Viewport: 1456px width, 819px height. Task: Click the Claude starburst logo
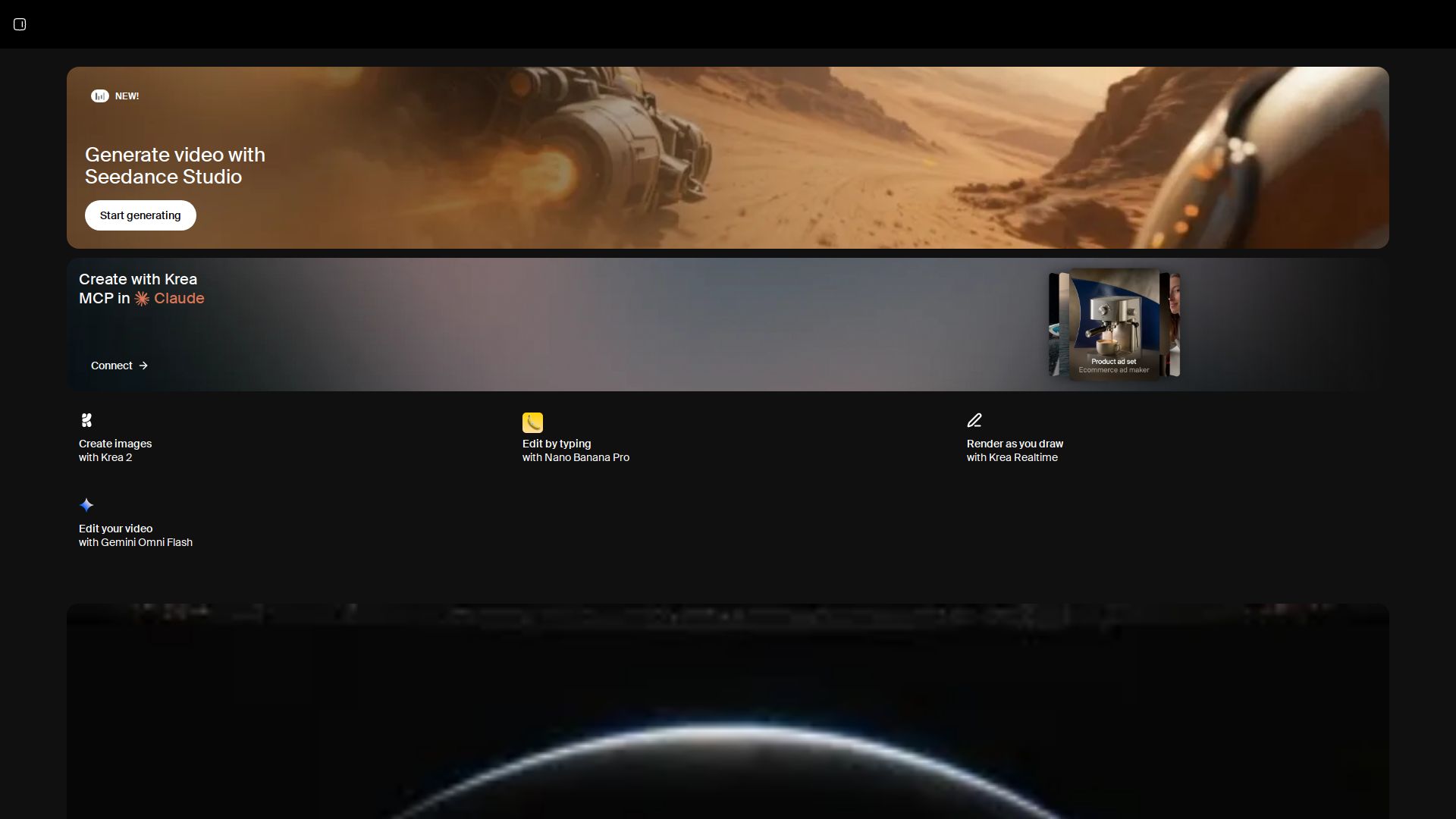(x=142, y=299)
